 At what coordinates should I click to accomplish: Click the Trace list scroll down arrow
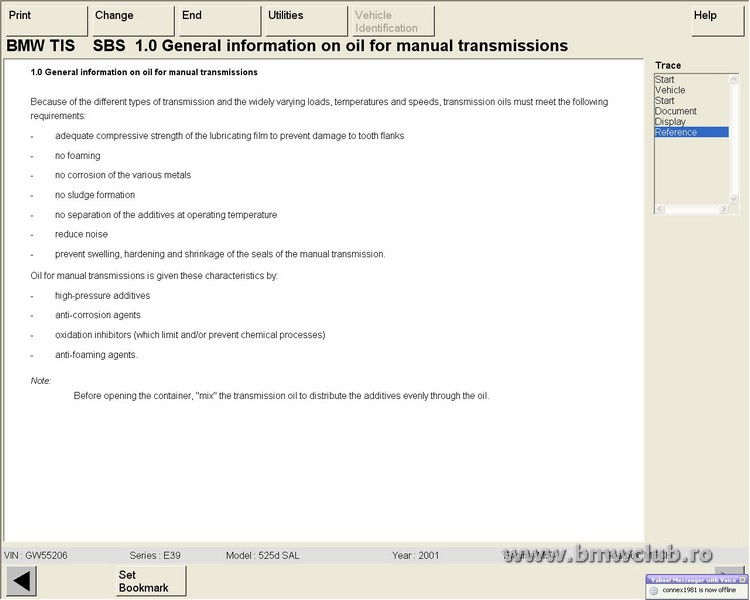[x=734, y=199]
